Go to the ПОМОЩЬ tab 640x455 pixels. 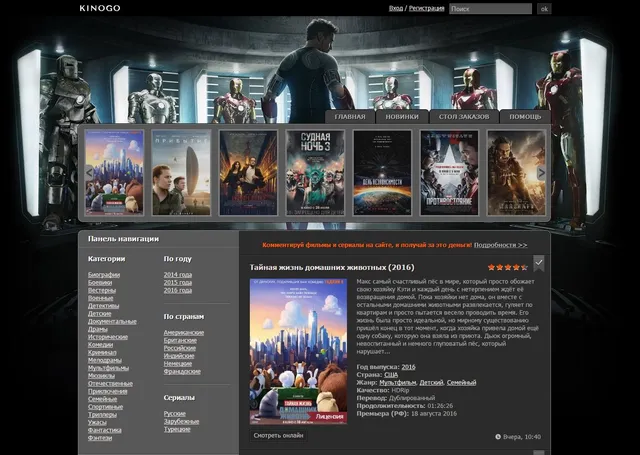(x=525, y=117)
